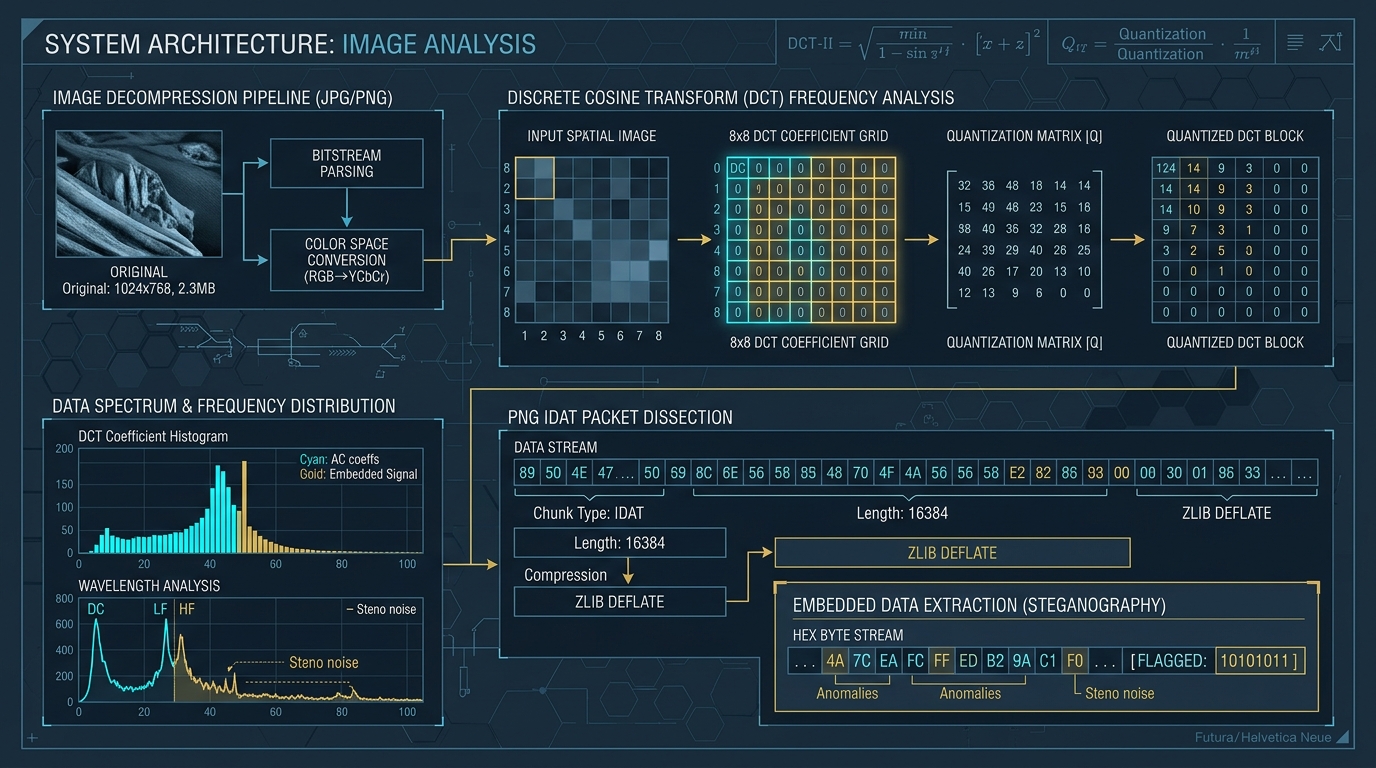
Task: Select hex byte 8C in the data stream
Action: coord(704,472)
